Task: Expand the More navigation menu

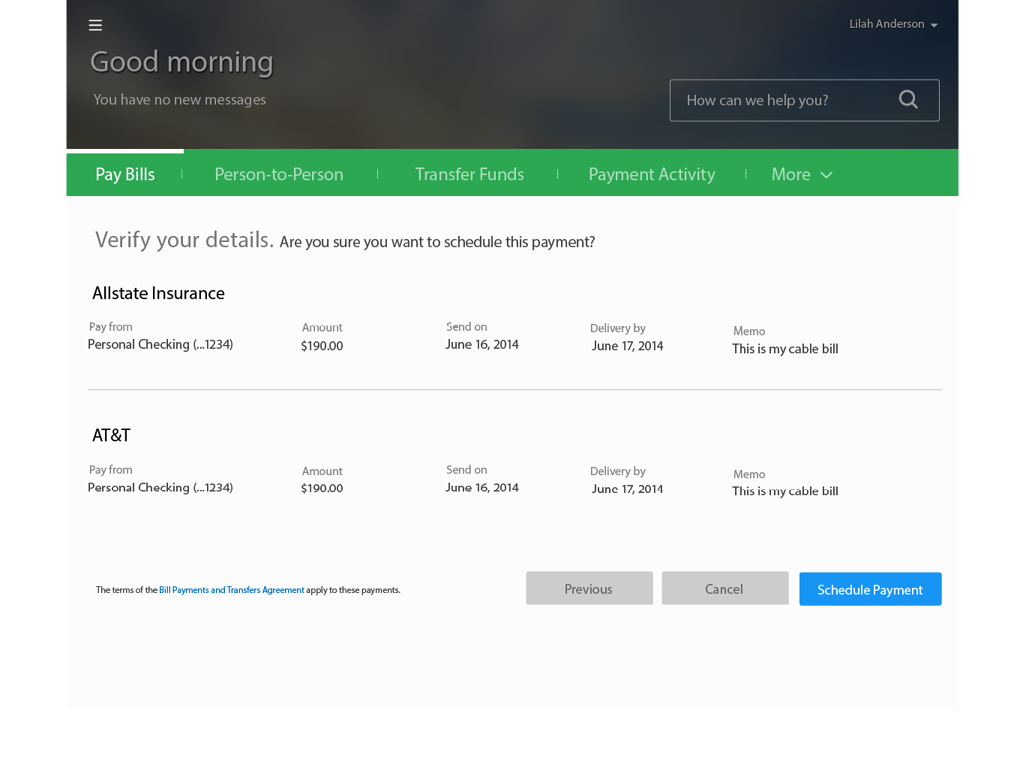Action: pos(801,174)
